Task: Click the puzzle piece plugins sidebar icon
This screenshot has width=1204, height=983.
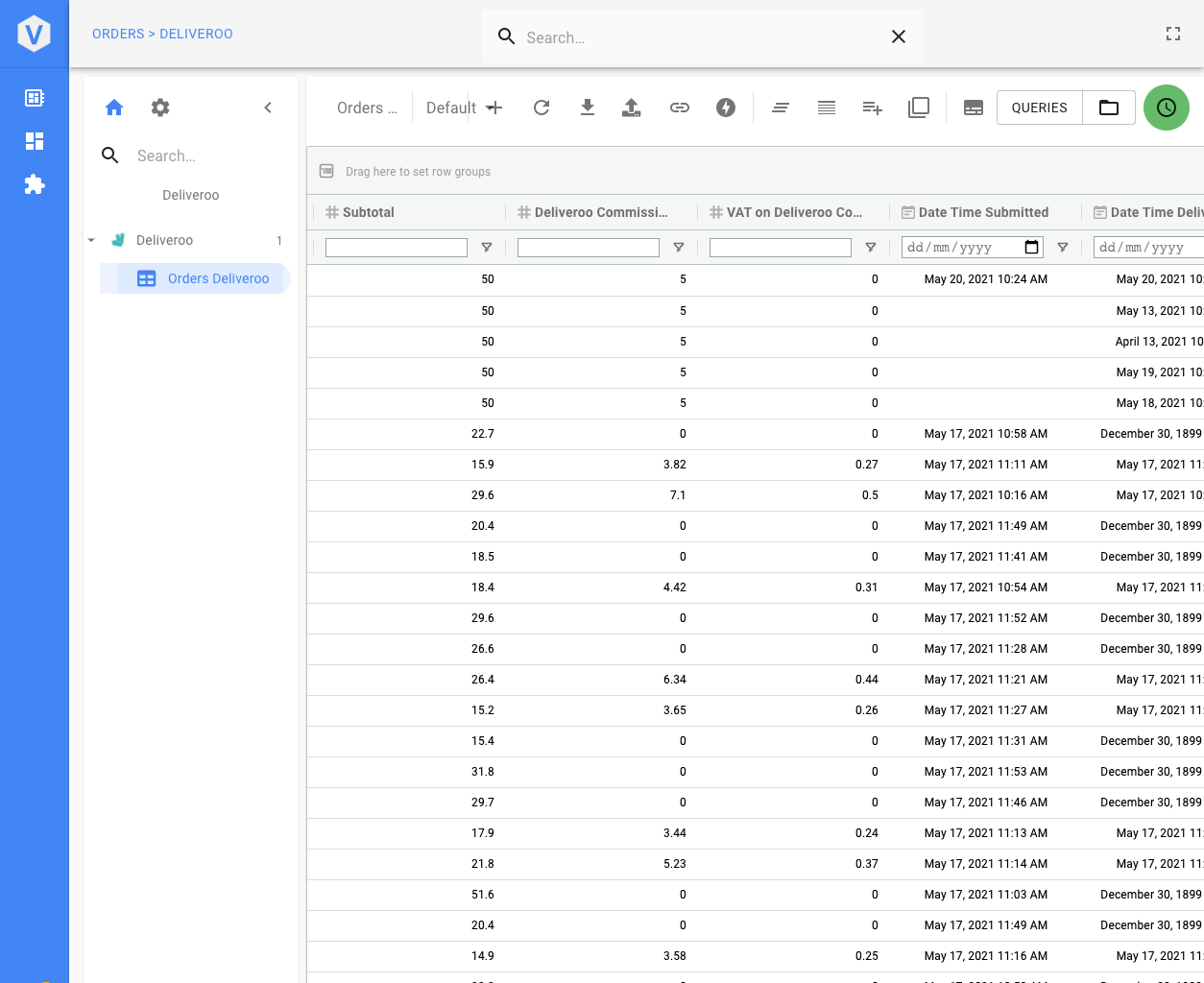Action: click(35, 184)
